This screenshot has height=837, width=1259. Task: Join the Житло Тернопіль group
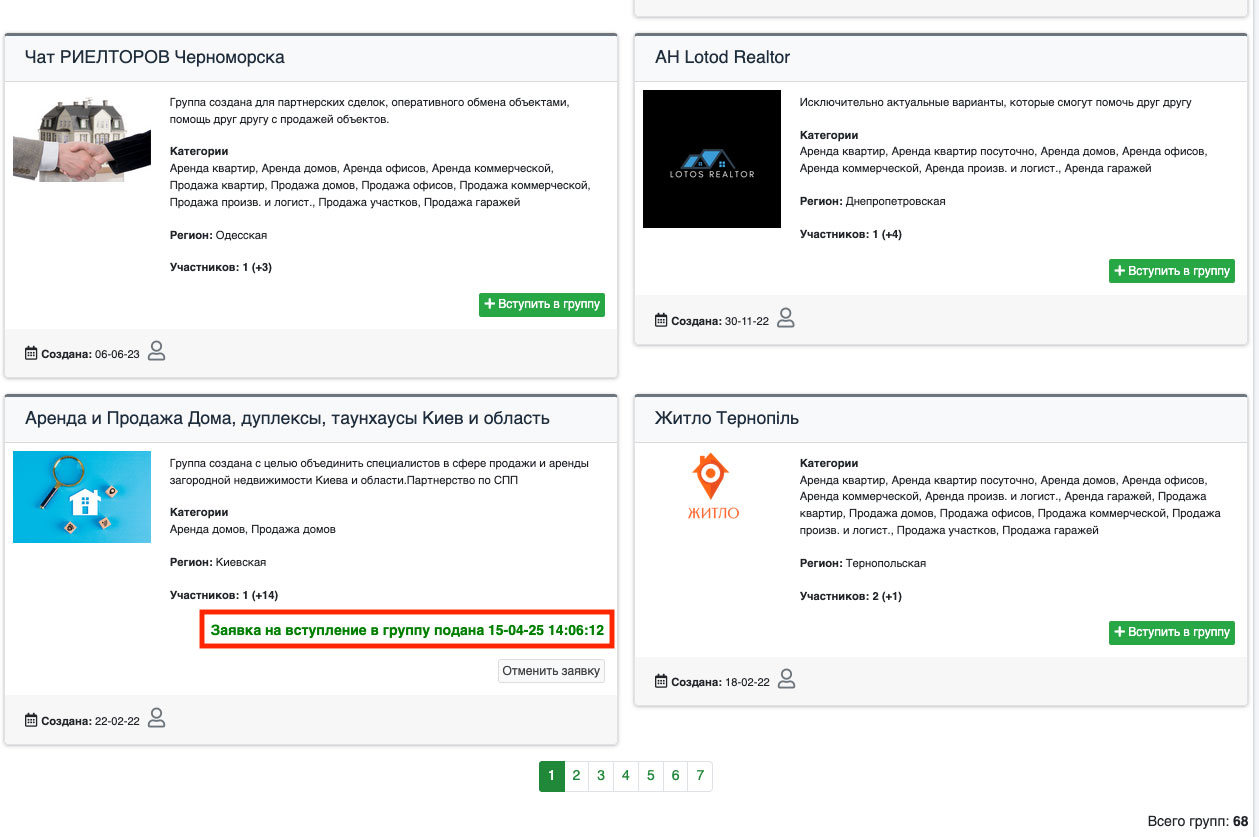(x=1172, y=632)
